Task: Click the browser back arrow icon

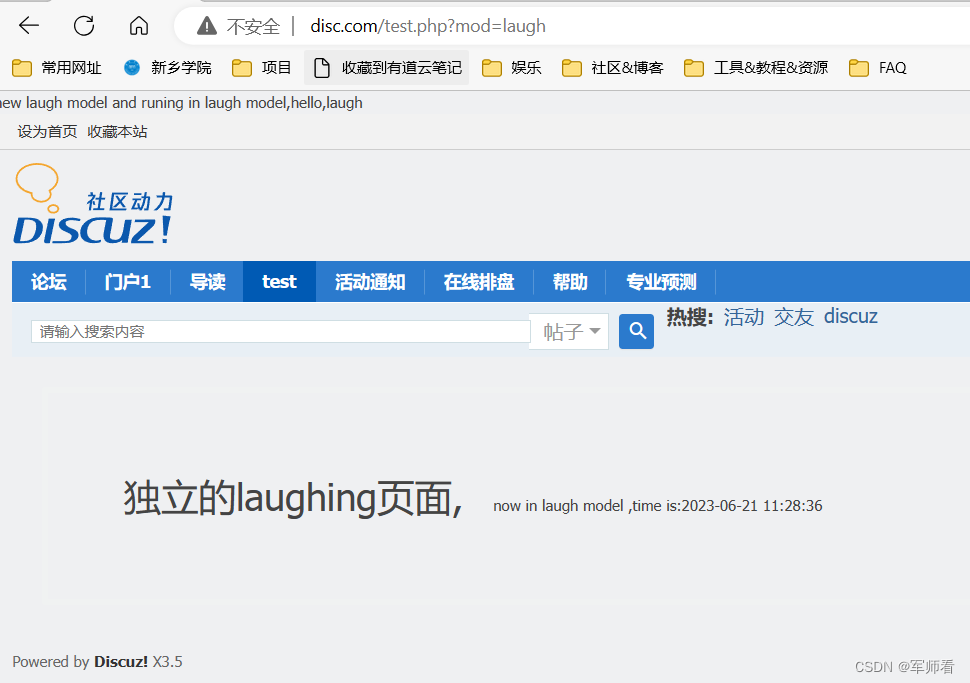Action: [28, 25]
